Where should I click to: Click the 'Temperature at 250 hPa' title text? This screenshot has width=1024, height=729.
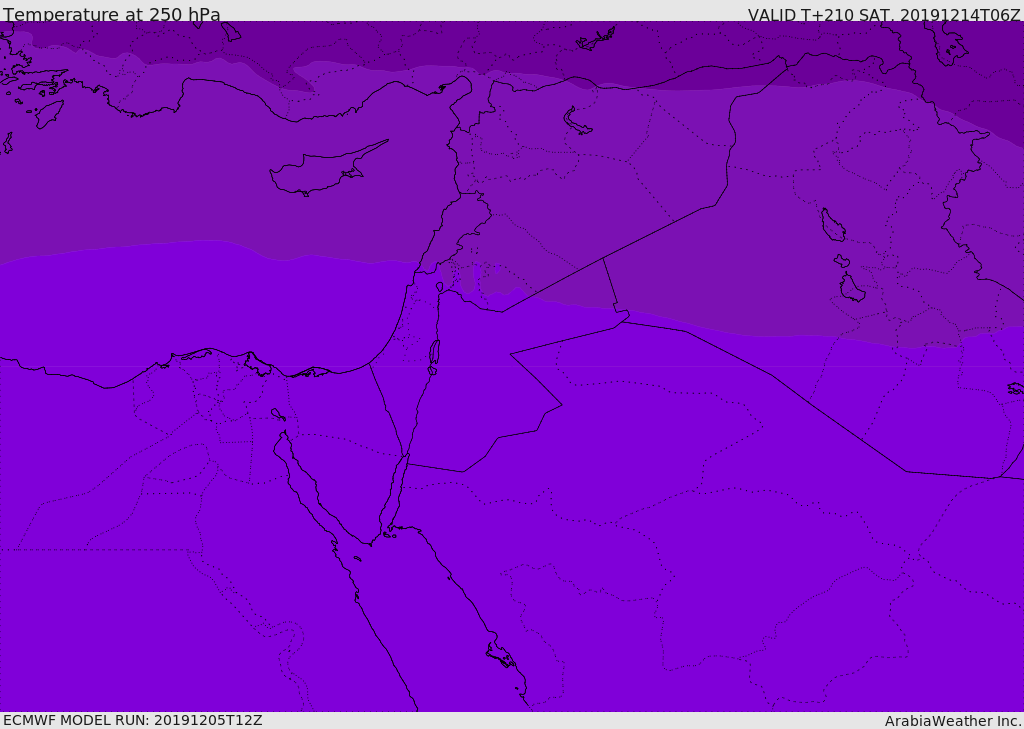[x=112, y=14]
